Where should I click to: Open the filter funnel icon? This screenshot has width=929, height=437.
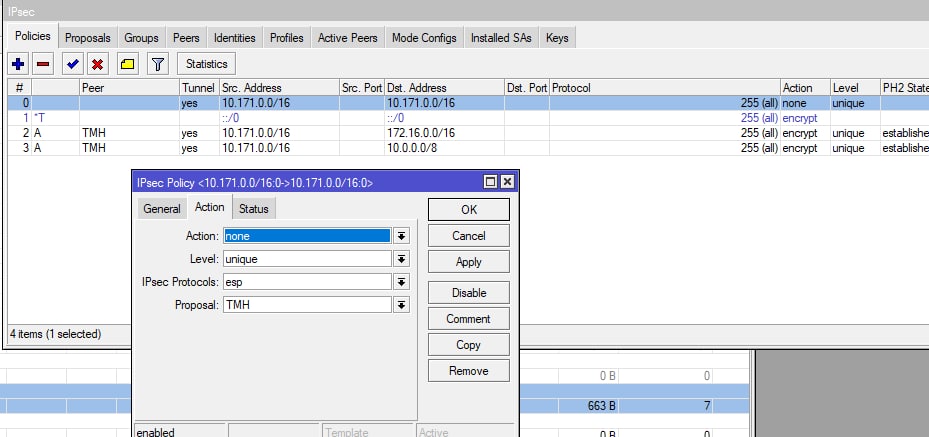click(157, 64)
